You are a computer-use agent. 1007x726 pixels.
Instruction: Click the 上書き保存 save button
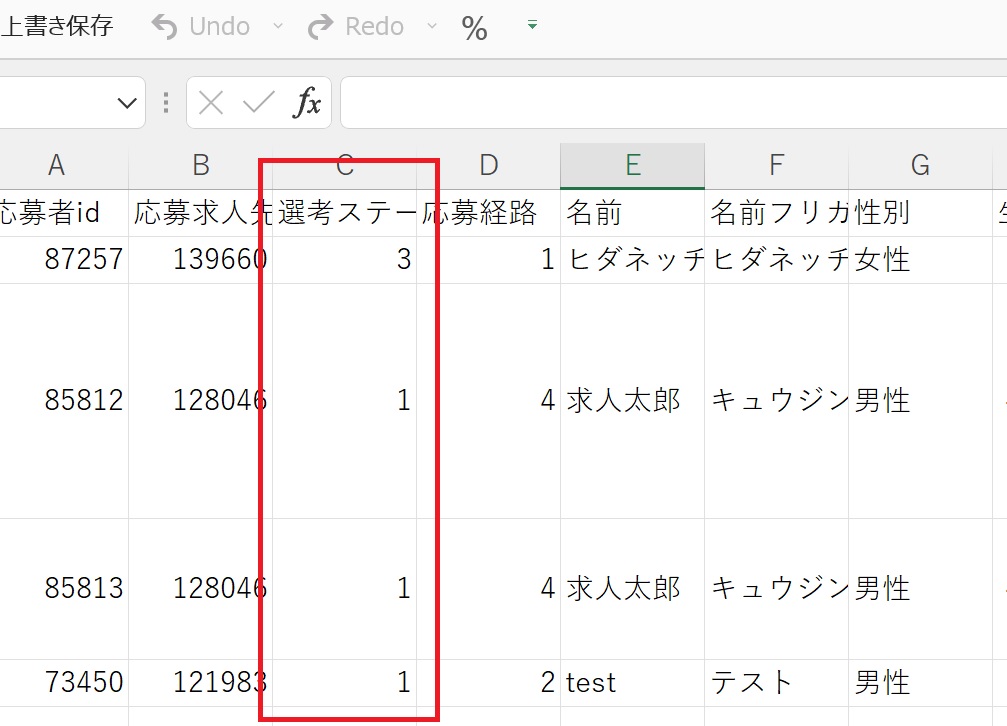click(x=56, y=26)
